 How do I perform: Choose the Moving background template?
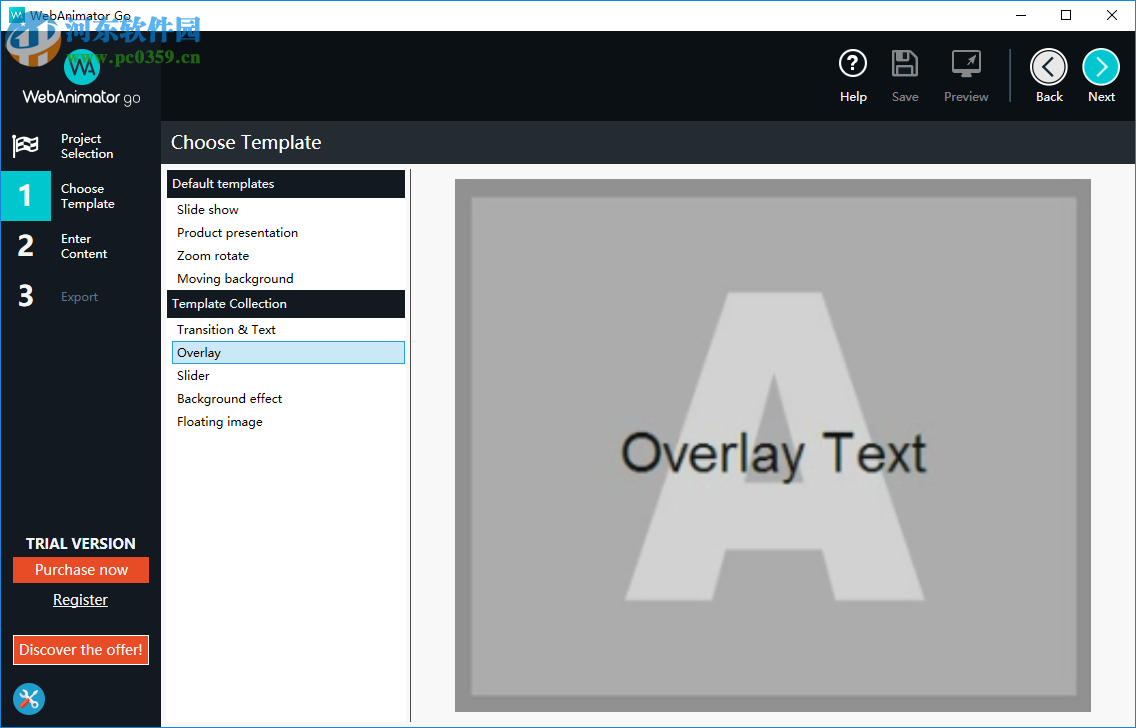point(286,279)
